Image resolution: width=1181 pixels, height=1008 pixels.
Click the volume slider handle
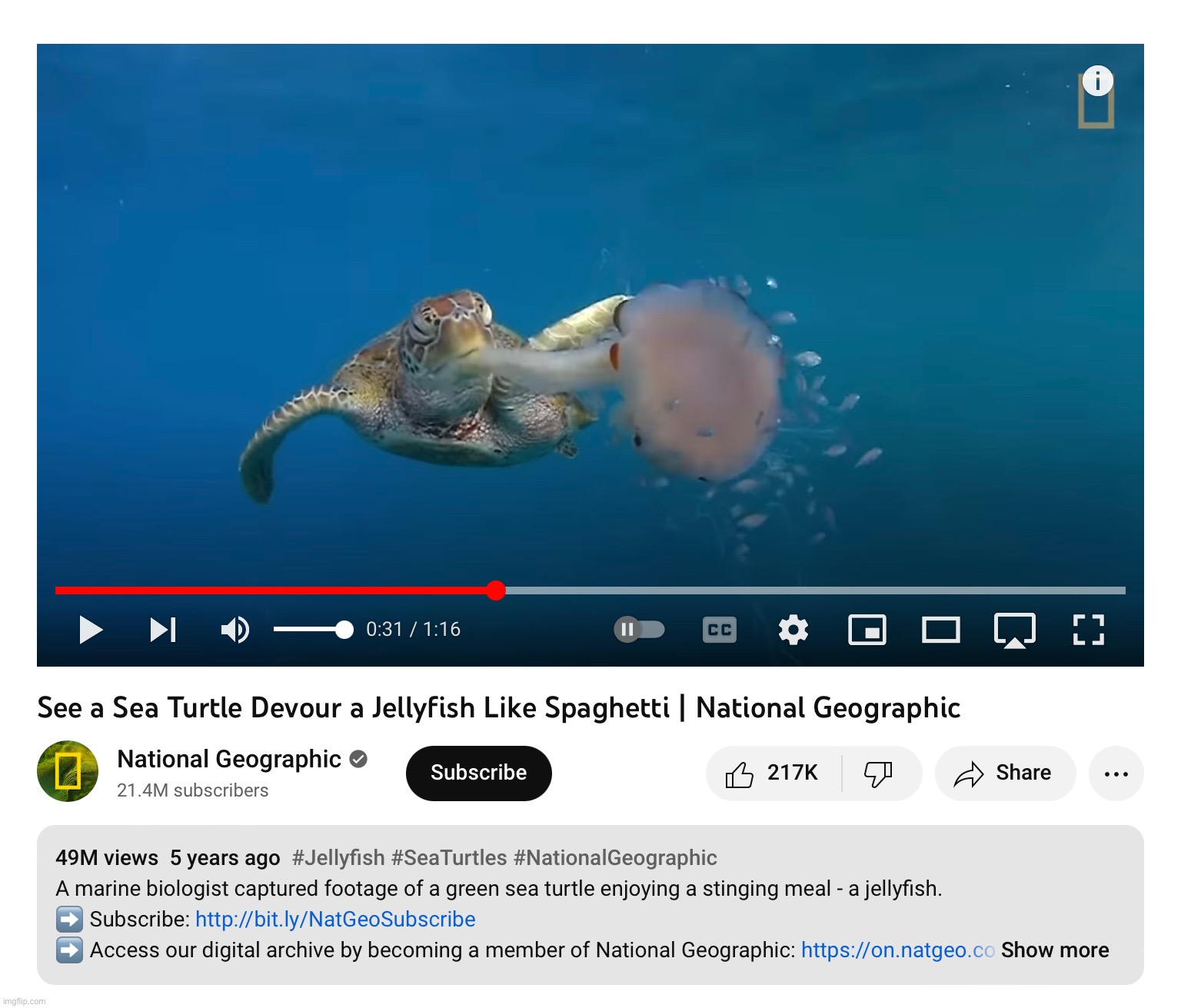point(344,630)
